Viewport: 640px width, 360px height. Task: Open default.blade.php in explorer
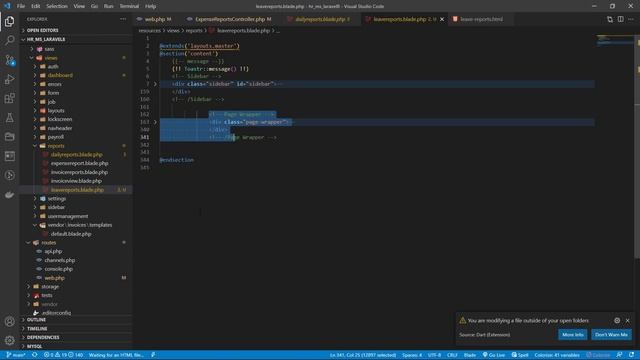tap(71, 234)
